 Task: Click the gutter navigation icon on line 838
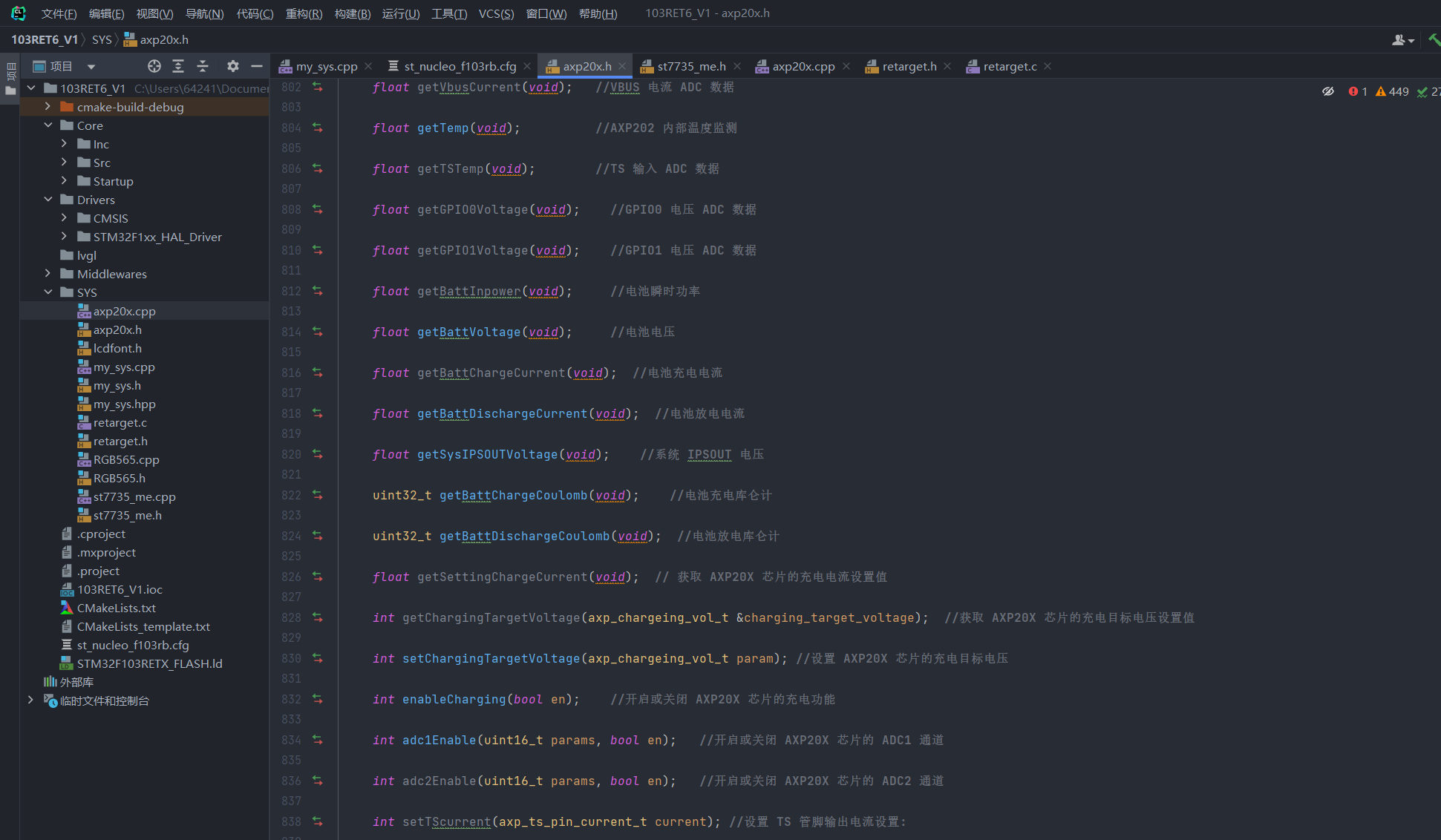coord(318,821)
